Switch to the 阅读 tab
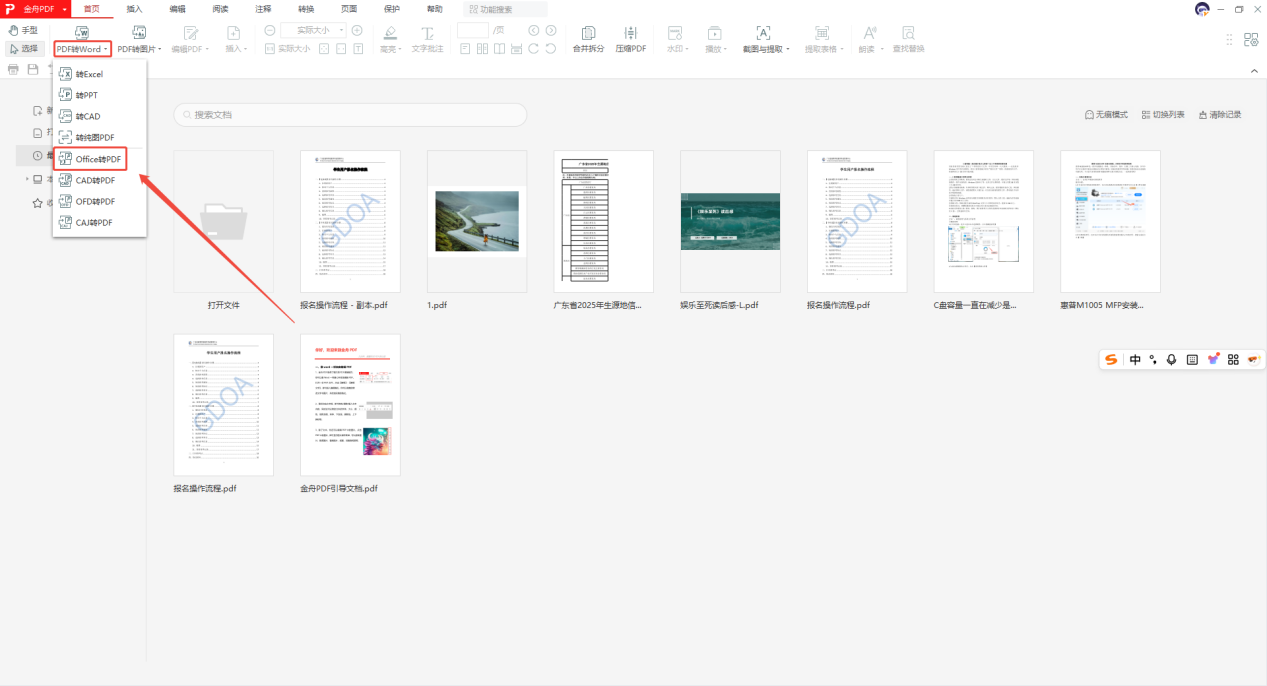Image resolution: width=1267 pixels, height=686 pixels. click(x=220, y=9)
